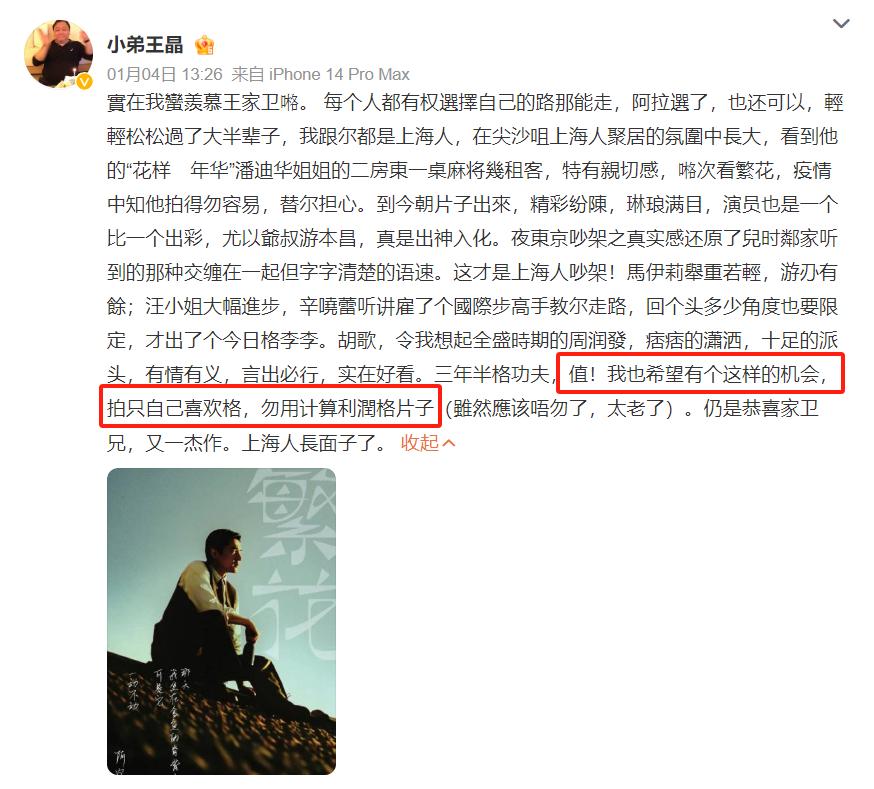Open the post options chevron at top right

pyautogui.click(x=841, y=23)
